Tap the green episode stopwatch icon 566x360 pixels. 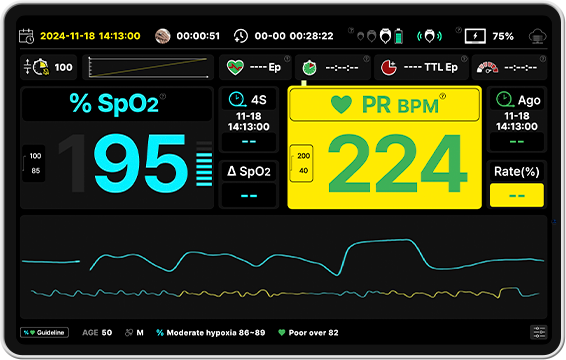(309, 68)
